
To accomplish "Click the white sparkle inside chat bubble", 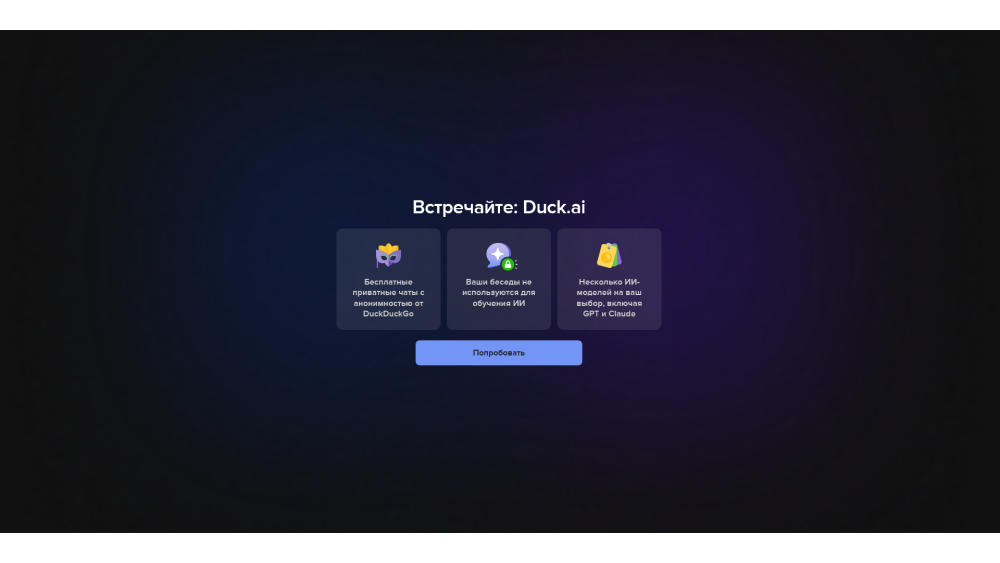I will click(x=497, y=254).
